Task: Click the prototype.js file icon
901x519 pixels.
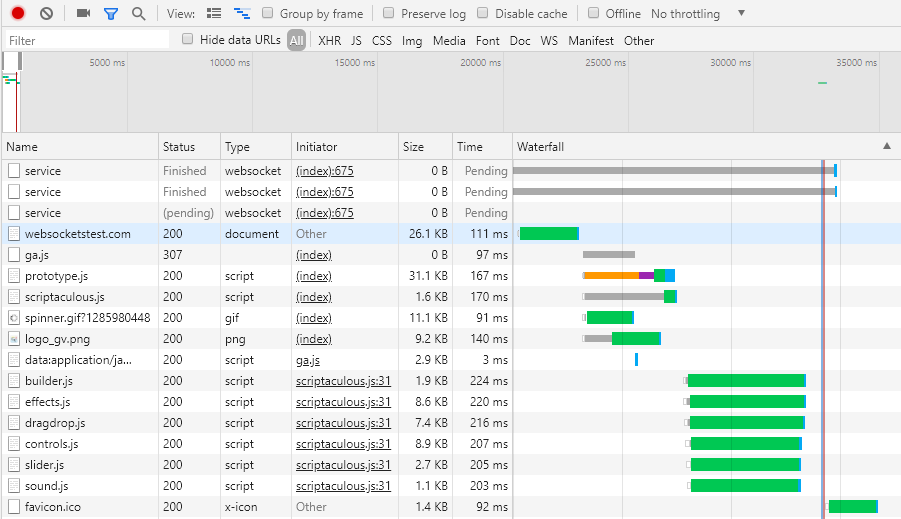Action: point(14,276)
